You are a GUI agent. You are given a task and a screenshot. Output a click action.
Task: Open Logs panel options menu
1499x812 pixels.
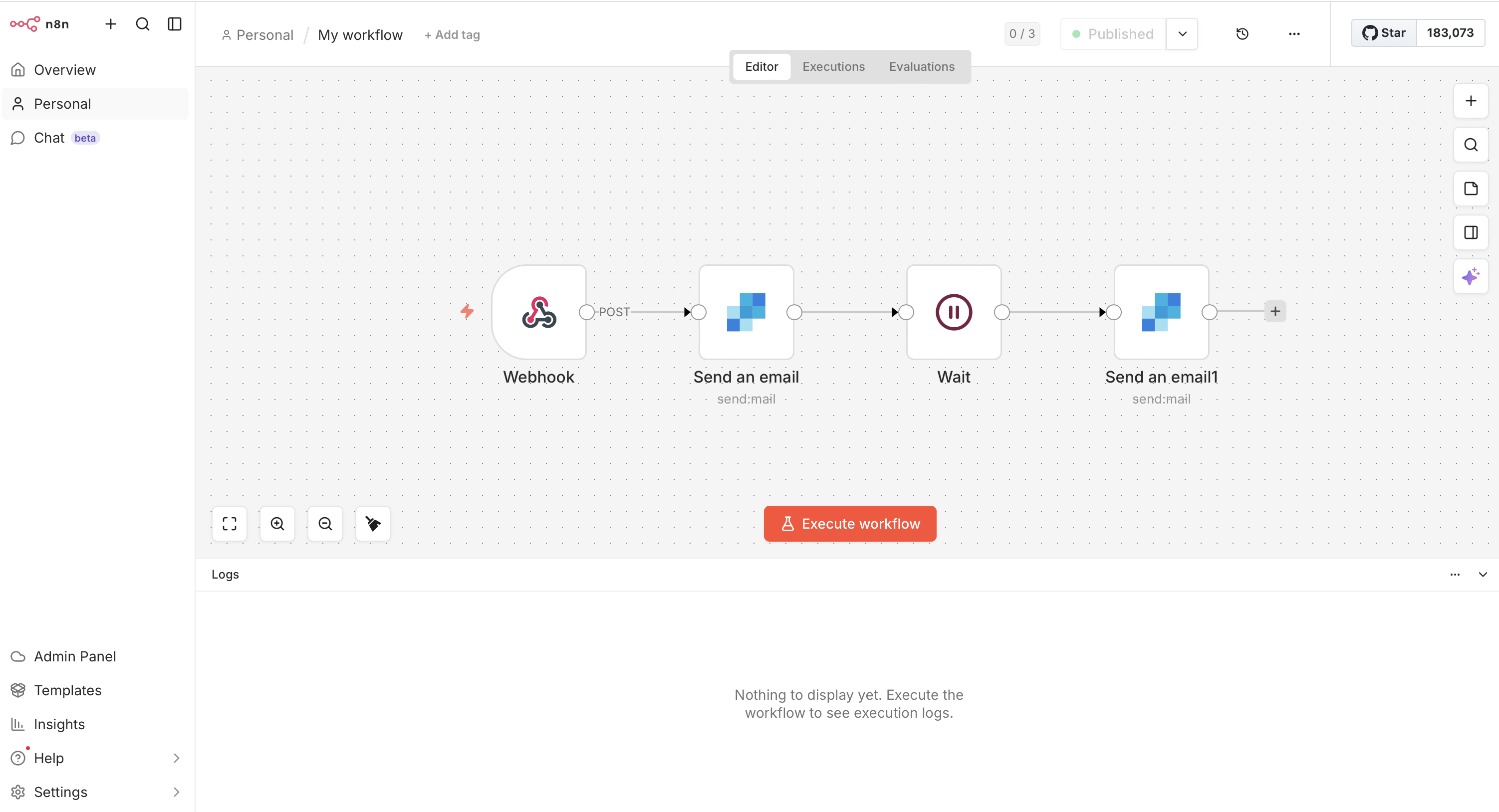coord(1455,575)
